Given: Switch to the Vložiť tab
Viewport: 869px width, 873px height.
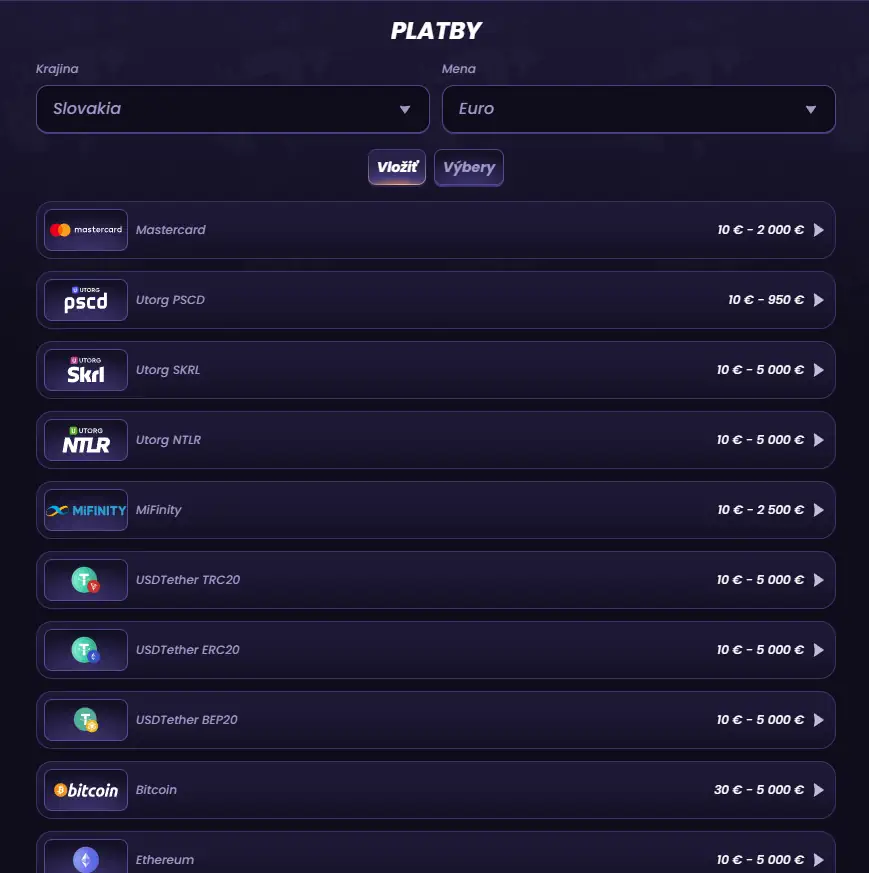Looking at the screenshot, I should (x=397, y=167).
